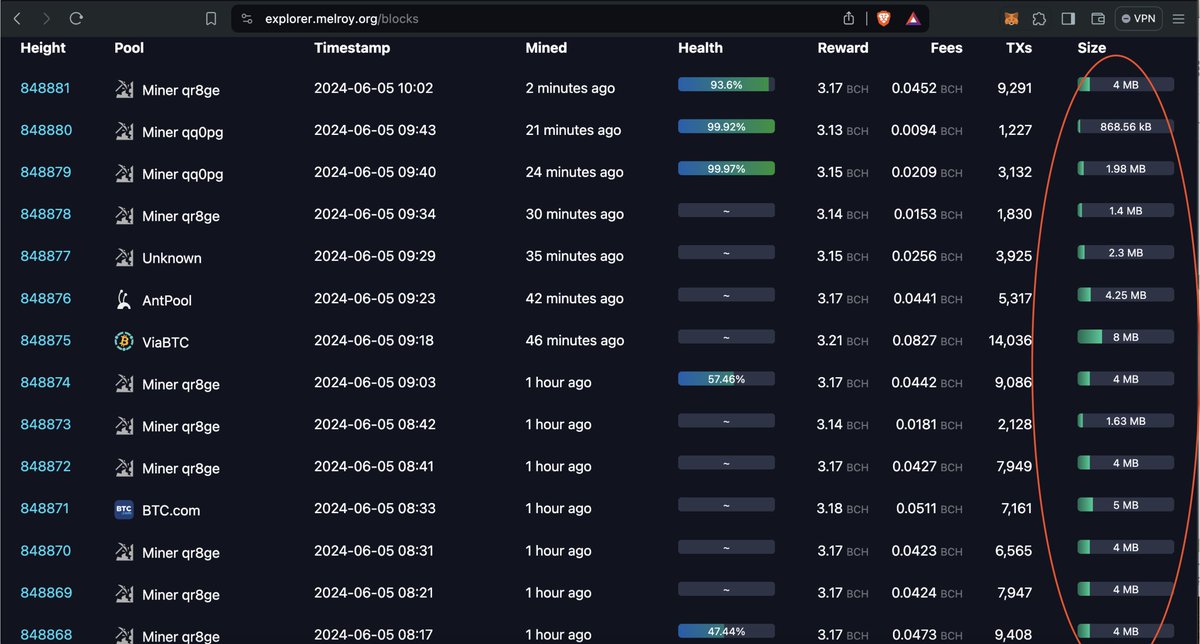Open the share icon in the address bar
Viewport: 1200px width, 644px height.
[849, 18]
